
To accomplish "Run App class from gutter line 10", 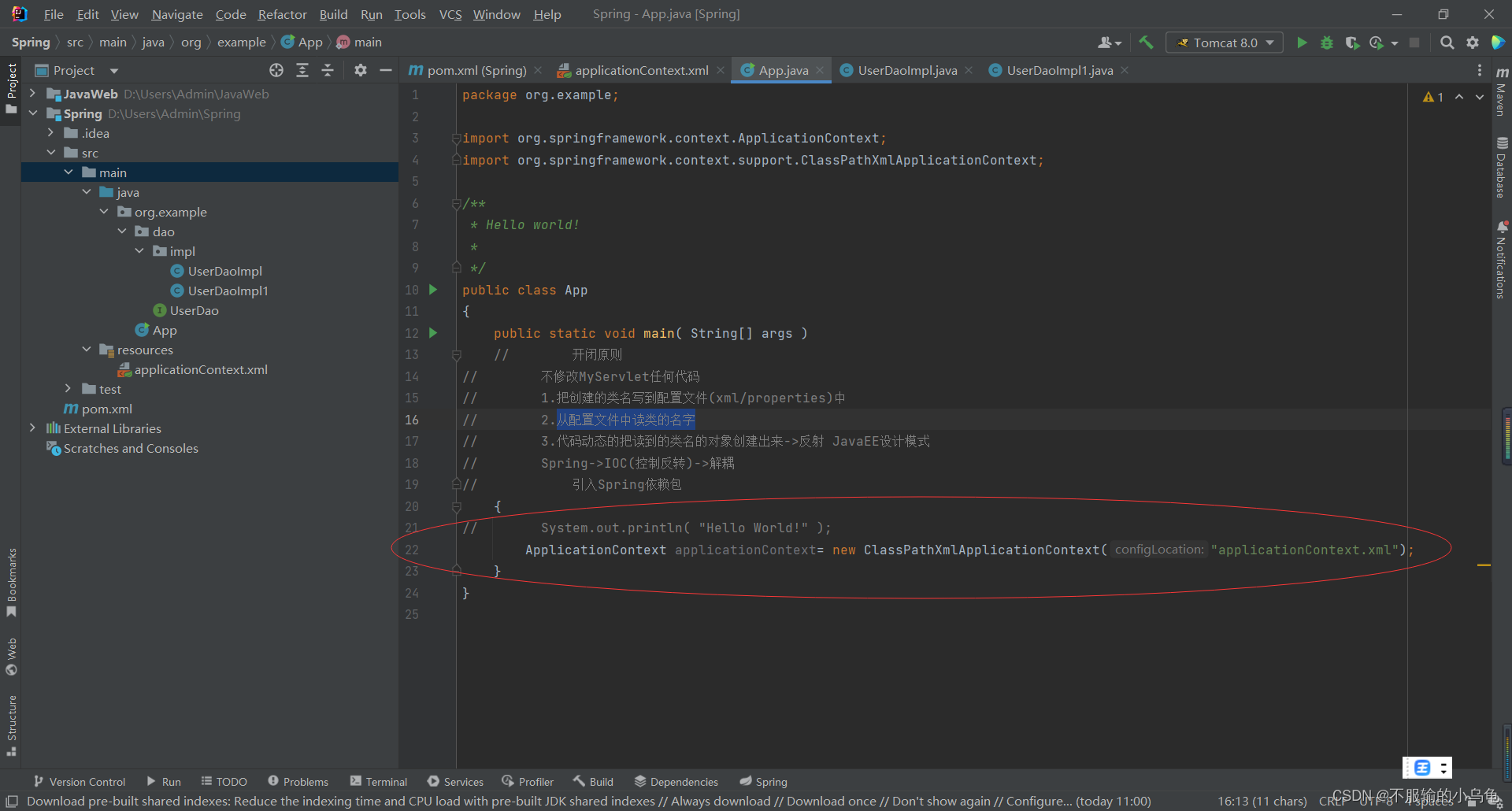I will coord(433,290).
